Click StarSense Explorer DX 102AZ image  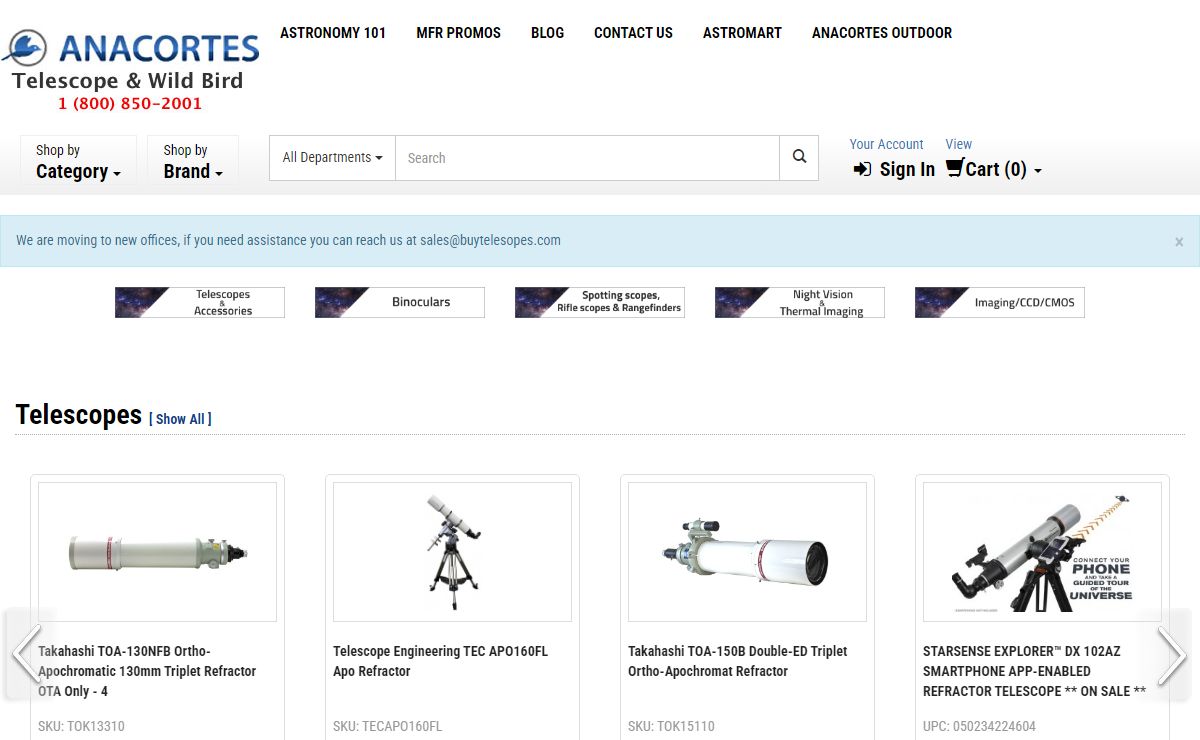[1042, 552]
